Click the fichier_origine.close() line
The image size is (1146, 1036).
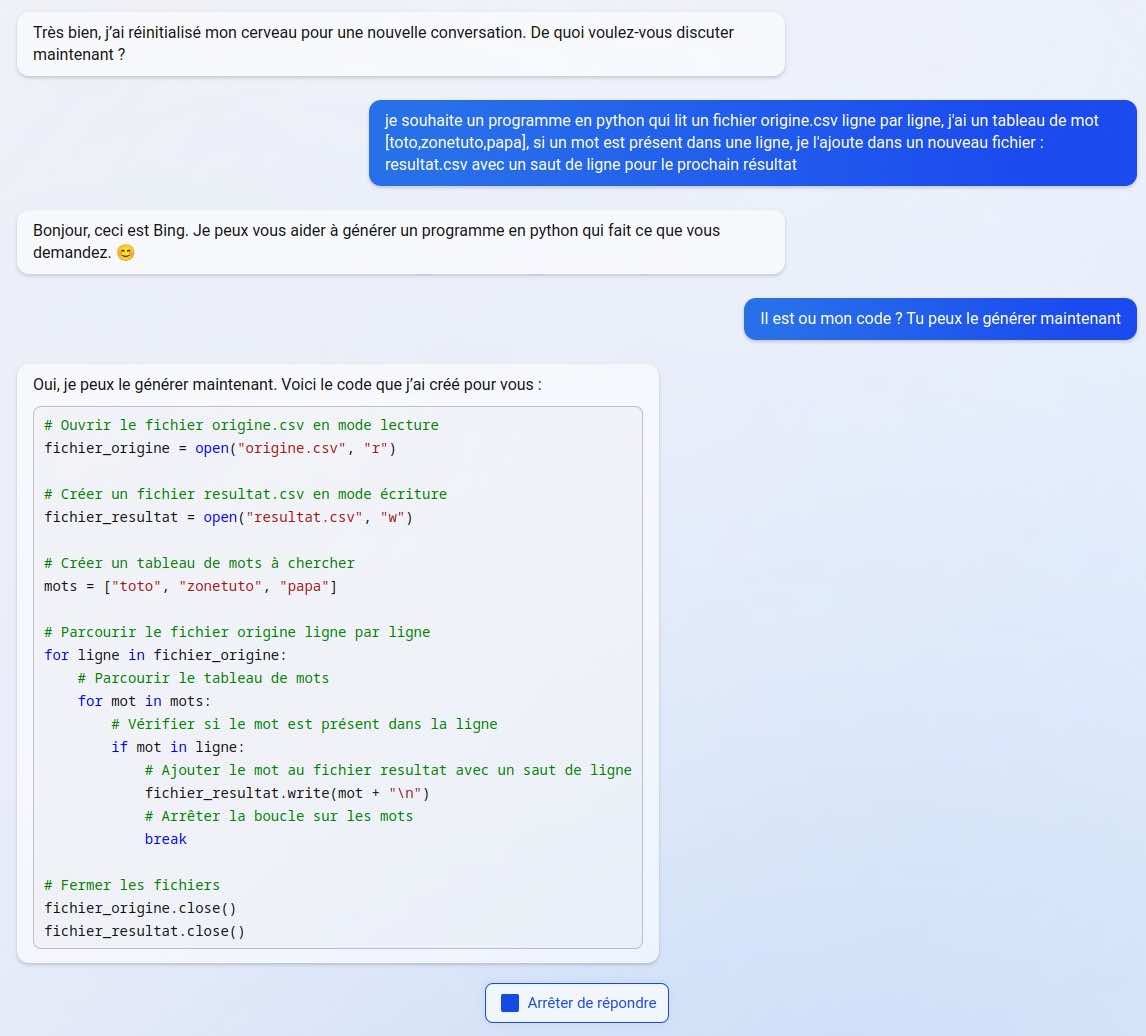(x=140, y=908)
